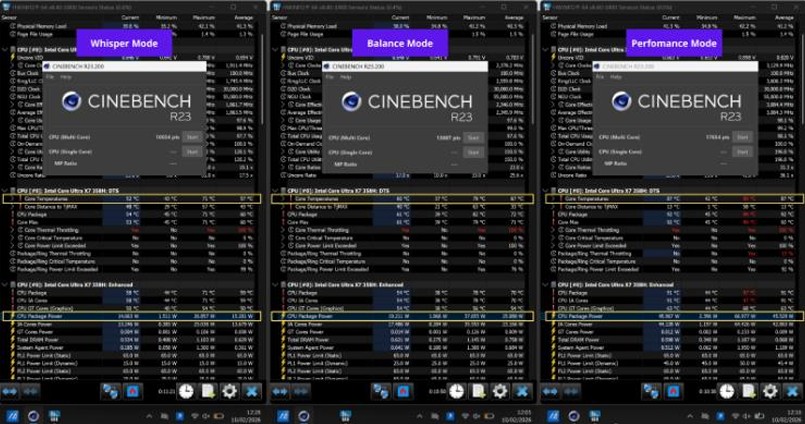Select IA Cores Power row in Performance Mode panel
The height and width of the screenshot is (424, 805).
click(672, 324)
